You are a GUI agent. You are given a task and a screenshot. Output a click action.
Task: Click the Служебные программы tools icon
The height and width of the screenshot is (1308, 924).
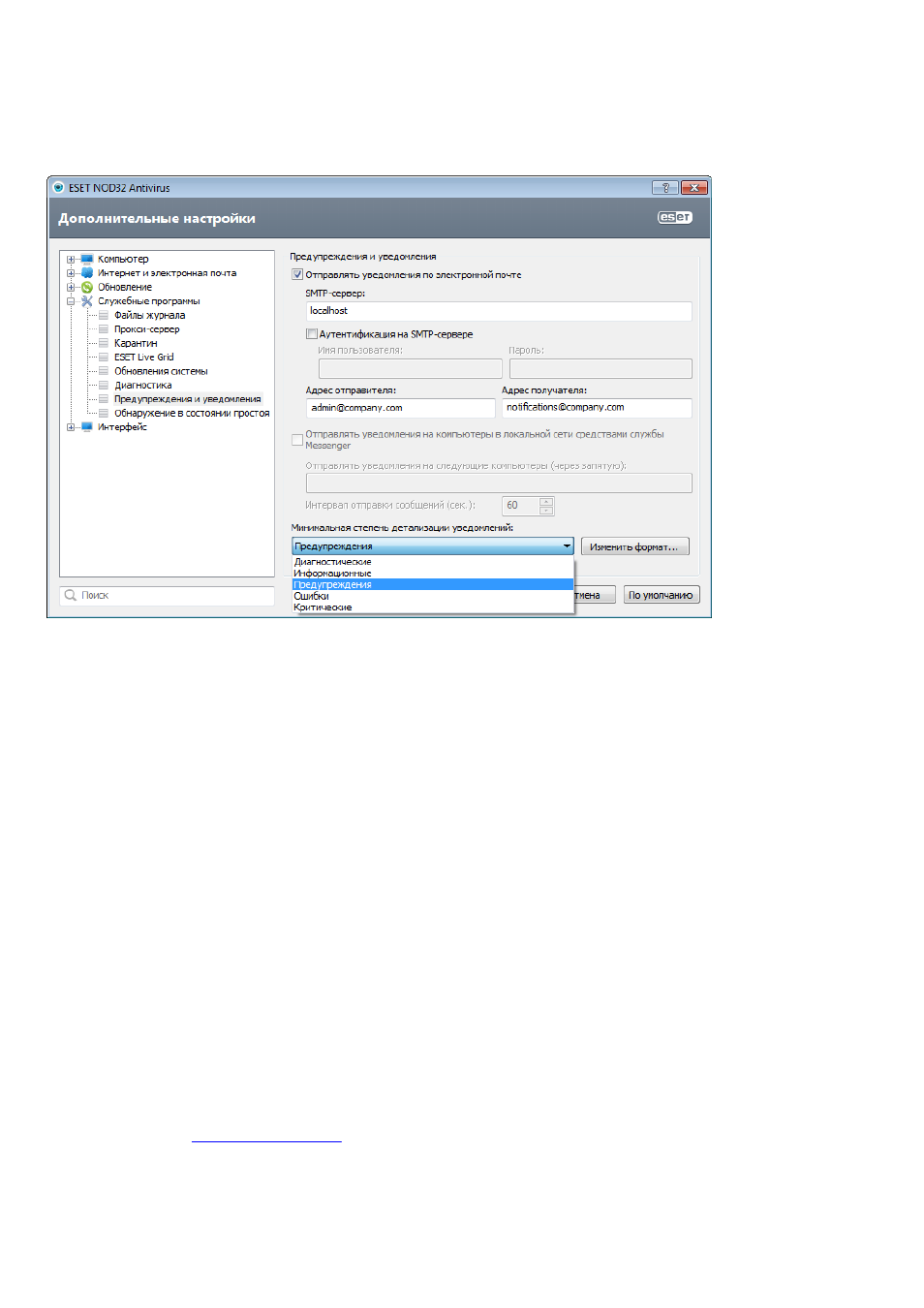tap(87, 301)
